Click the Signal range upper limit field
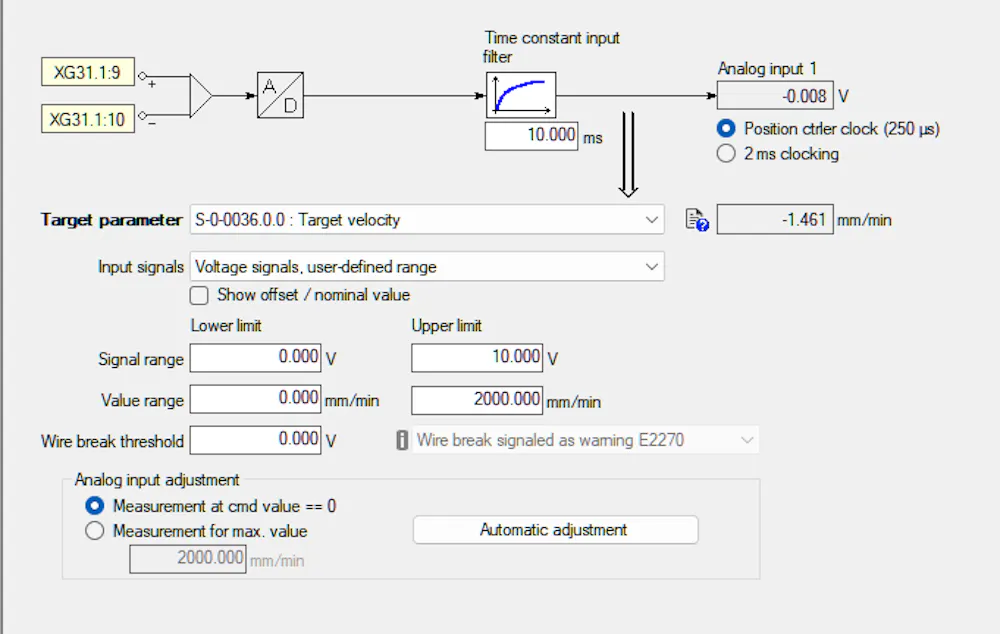Image resolution: width=1000 pixels, height=634 pixels. point(477,357)
